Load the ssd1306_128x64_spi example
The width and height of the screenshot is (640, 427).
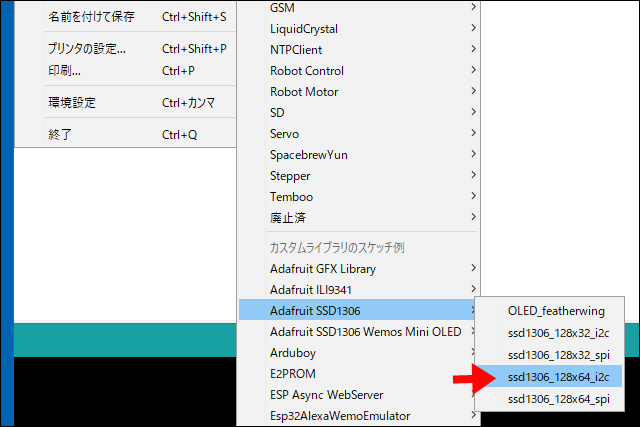point(549,399)
